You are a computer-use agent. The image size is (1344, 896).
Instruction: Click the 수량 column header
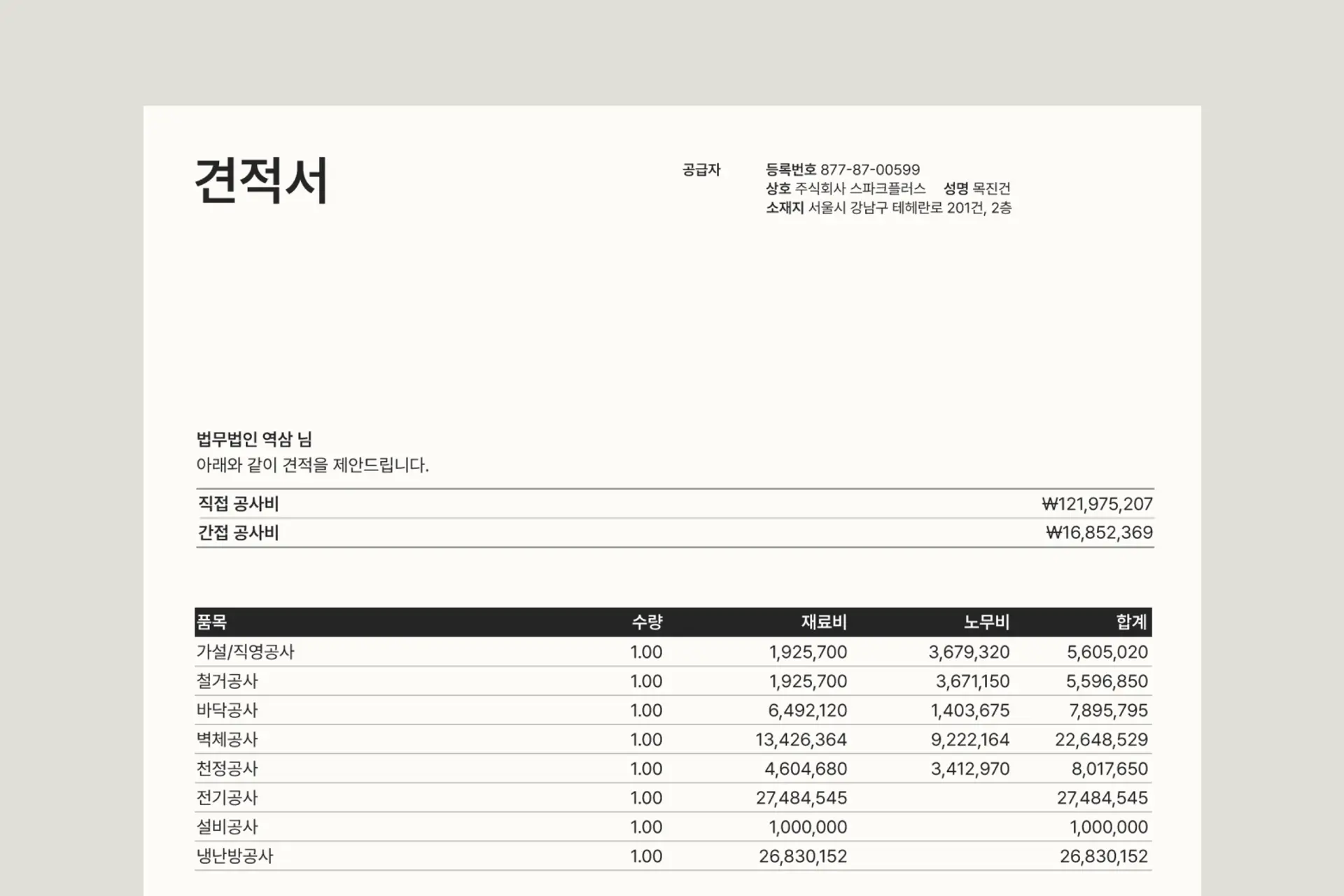pos(647,622)
